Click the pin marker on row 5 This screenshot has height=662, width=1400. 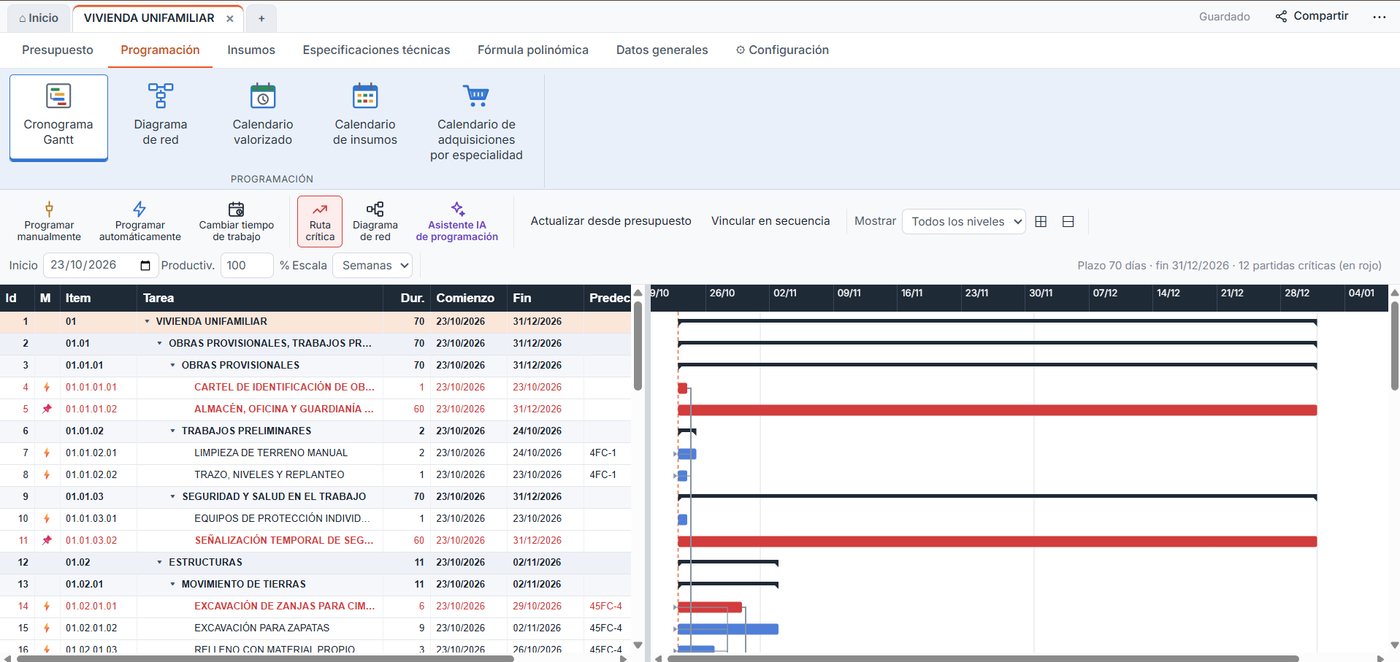click(x=46, y=409)
